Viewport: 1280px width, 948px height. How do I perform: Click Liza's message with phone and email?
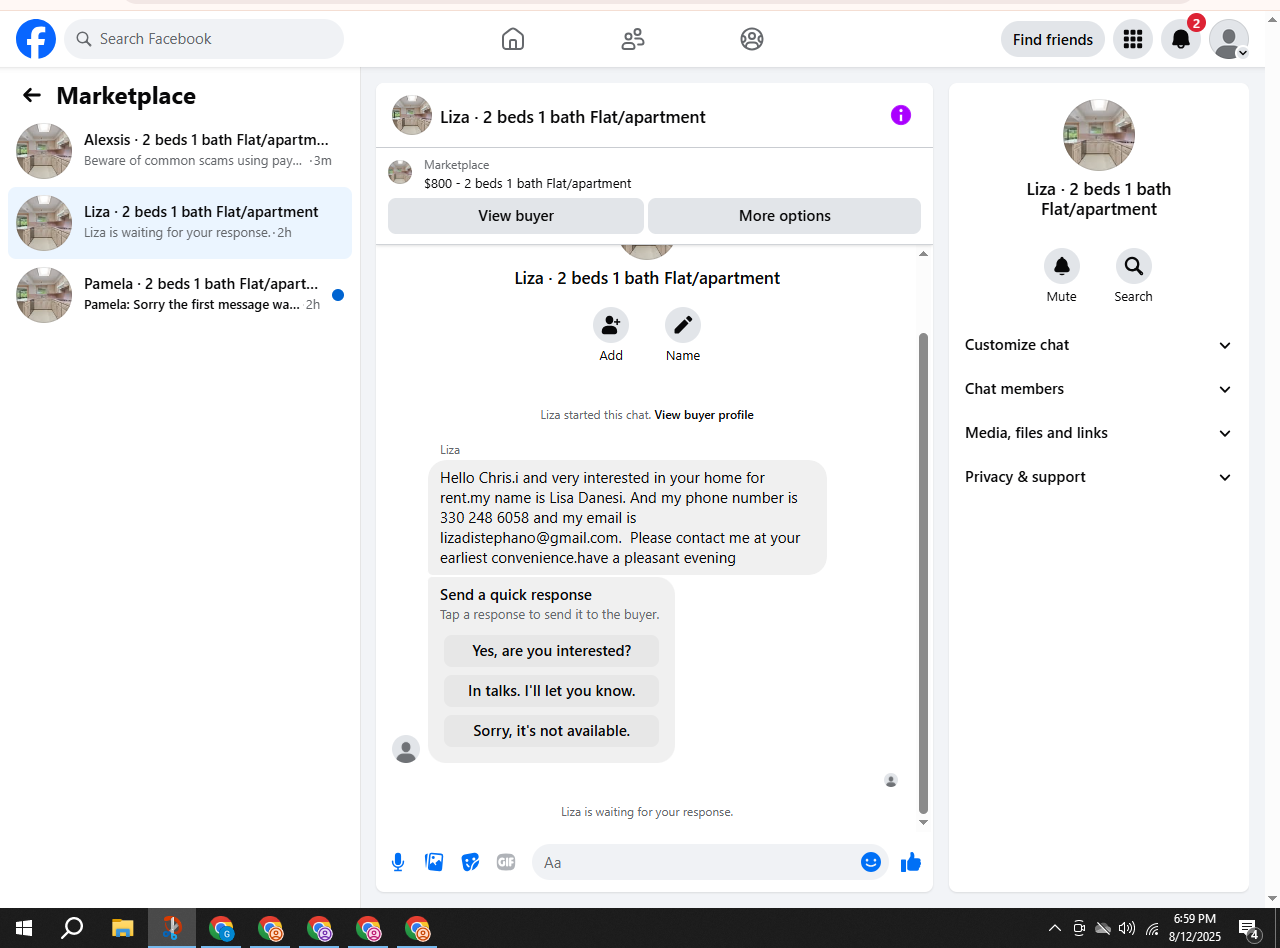coord(627,518)
